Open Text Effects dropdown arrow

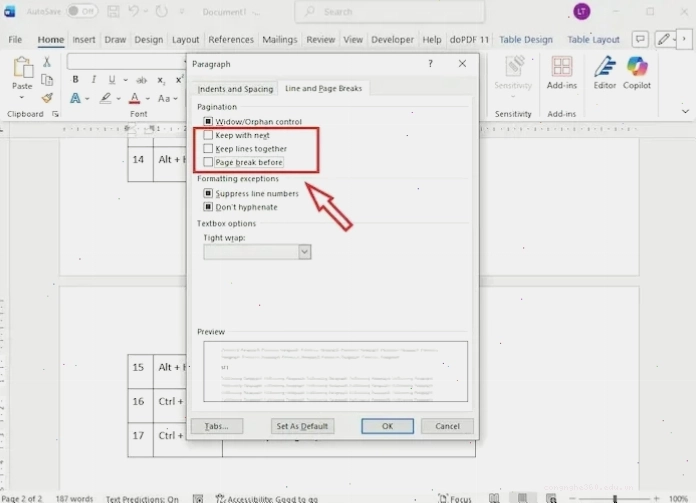[87, 99]
